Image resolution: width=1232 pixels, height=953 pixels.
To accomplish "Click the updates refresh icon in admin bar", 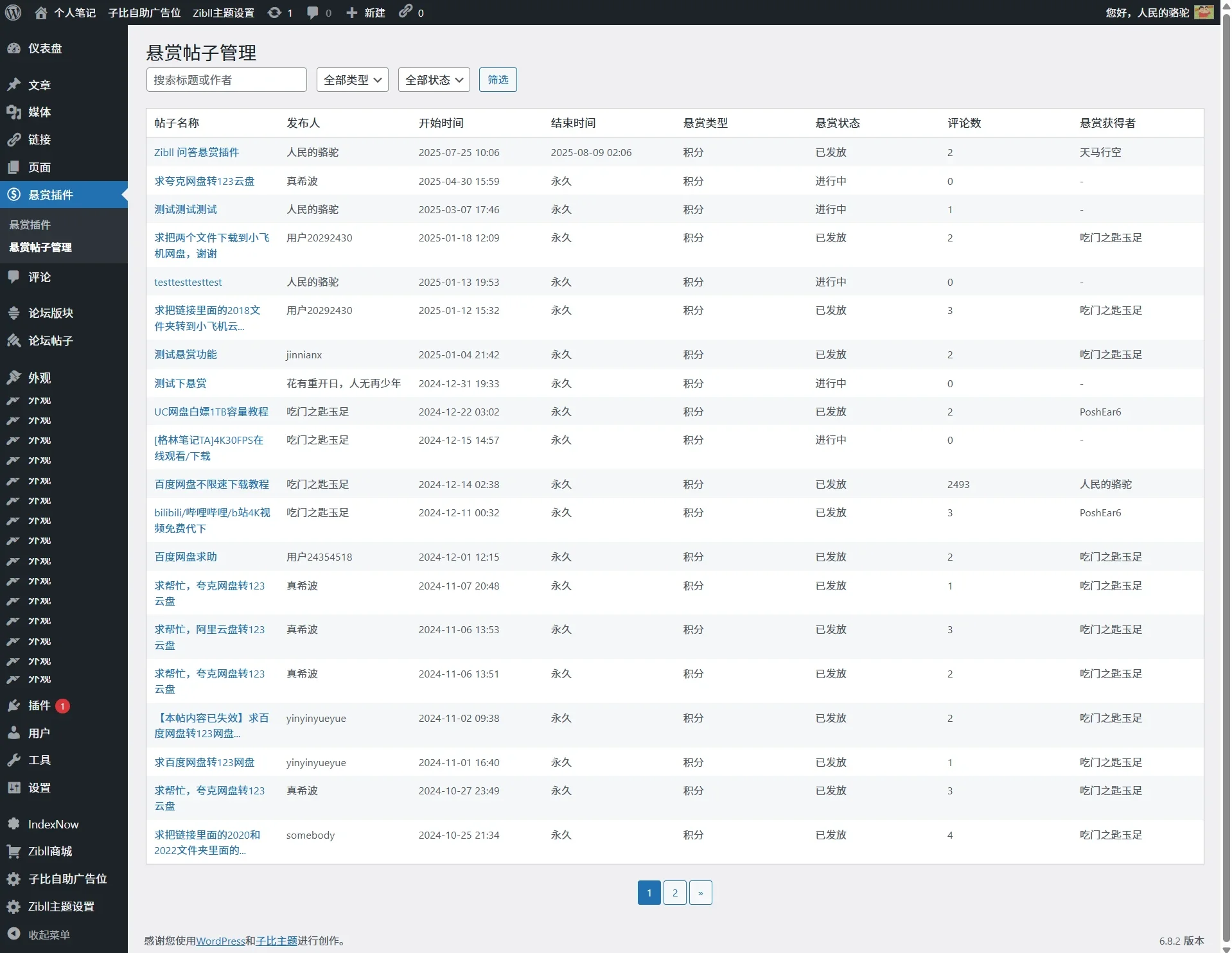I will (273, 12).
